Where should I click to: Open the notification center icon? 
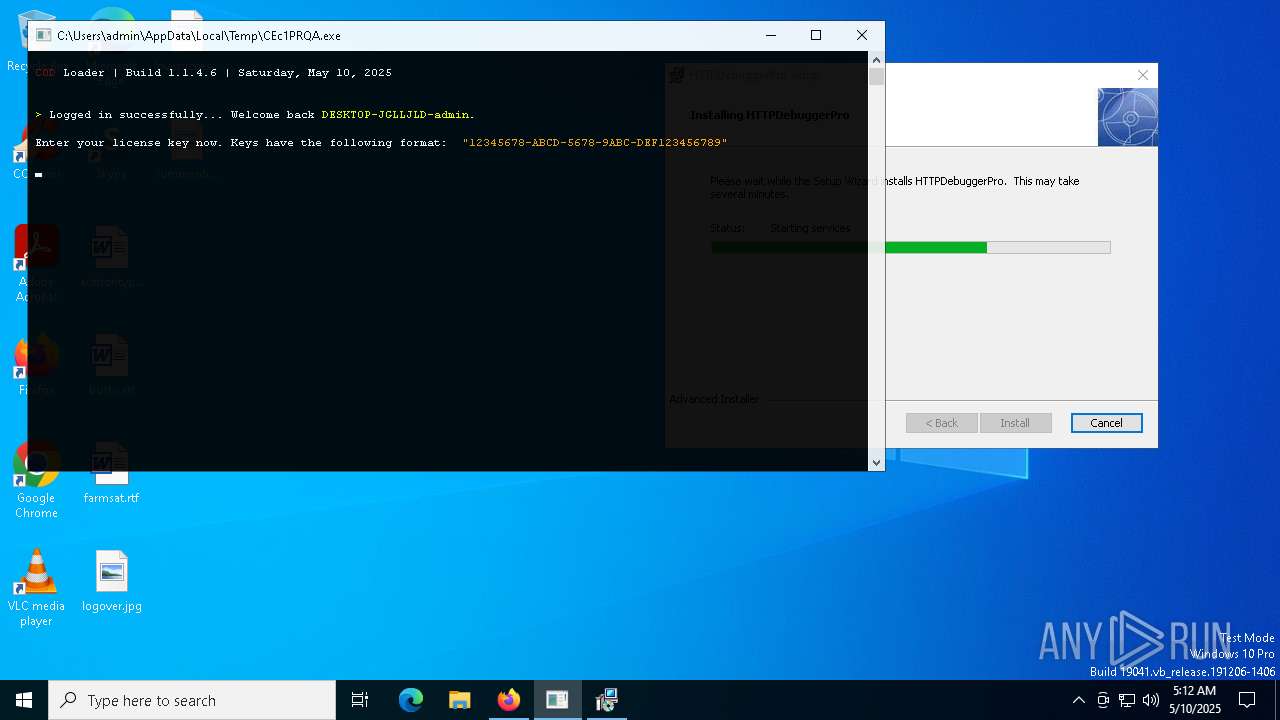(x=1247, y=700)
